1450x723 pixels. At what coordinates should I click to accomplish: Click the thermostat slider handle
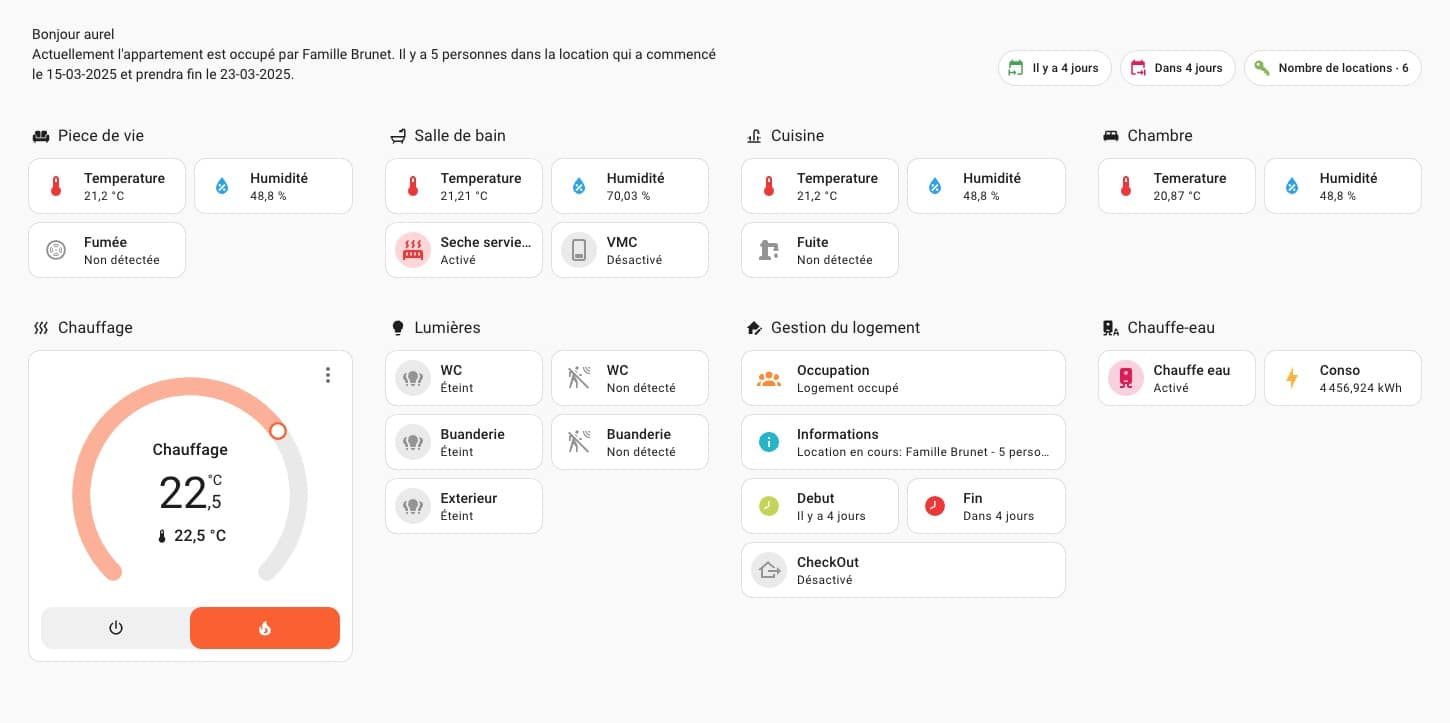click(278, 431)
